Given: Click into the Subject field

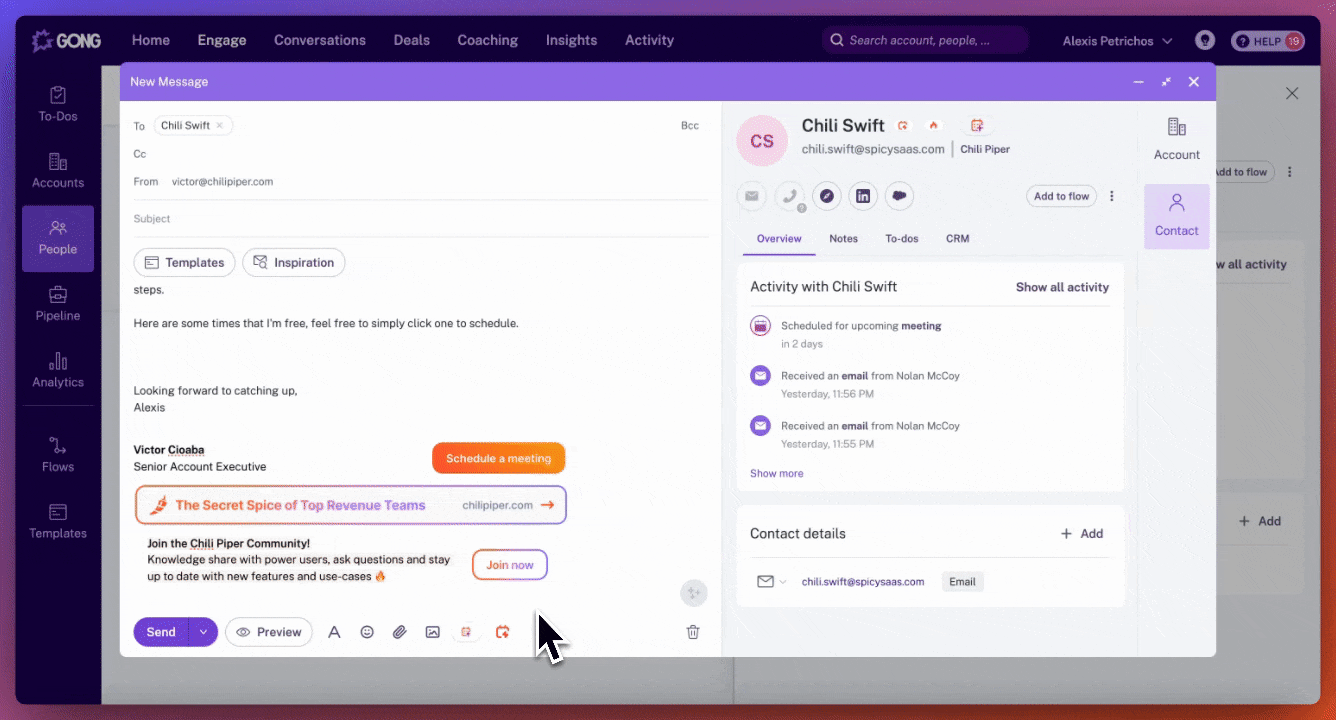Looking at the screenshot, I should click(420, 219).
